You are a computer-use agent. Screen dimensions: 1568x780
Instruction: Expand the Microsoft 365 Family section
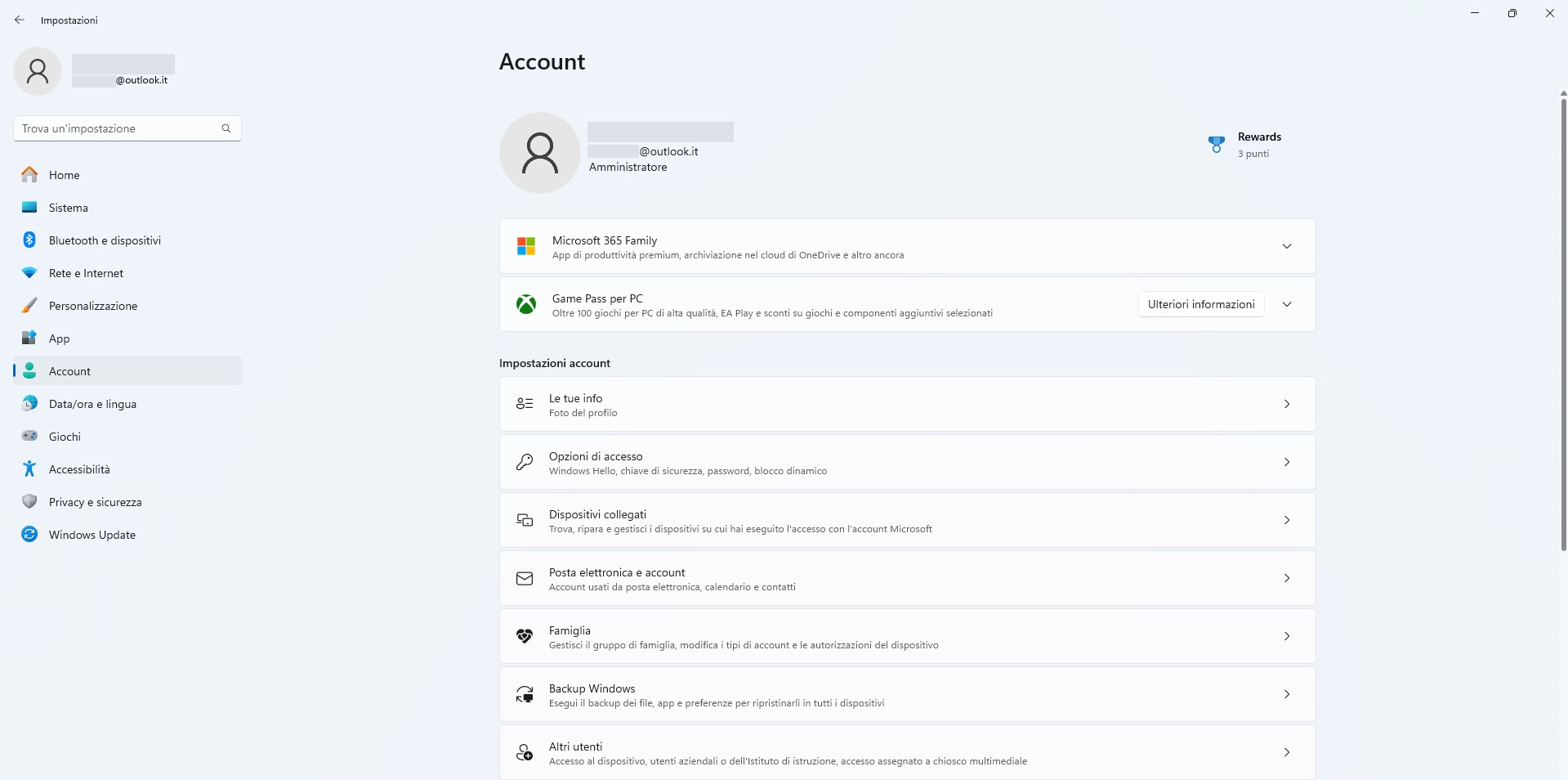pyautogui.click(x=1286, y=246)
